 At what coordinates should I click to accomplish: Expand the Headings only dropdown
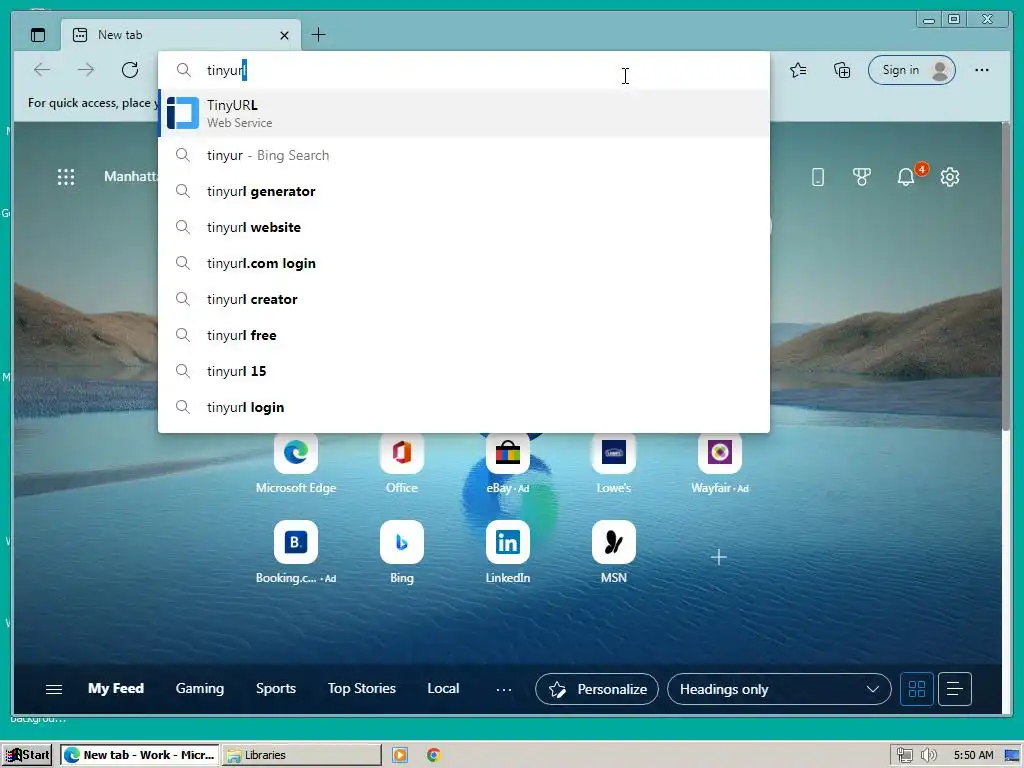click(779, 689)
